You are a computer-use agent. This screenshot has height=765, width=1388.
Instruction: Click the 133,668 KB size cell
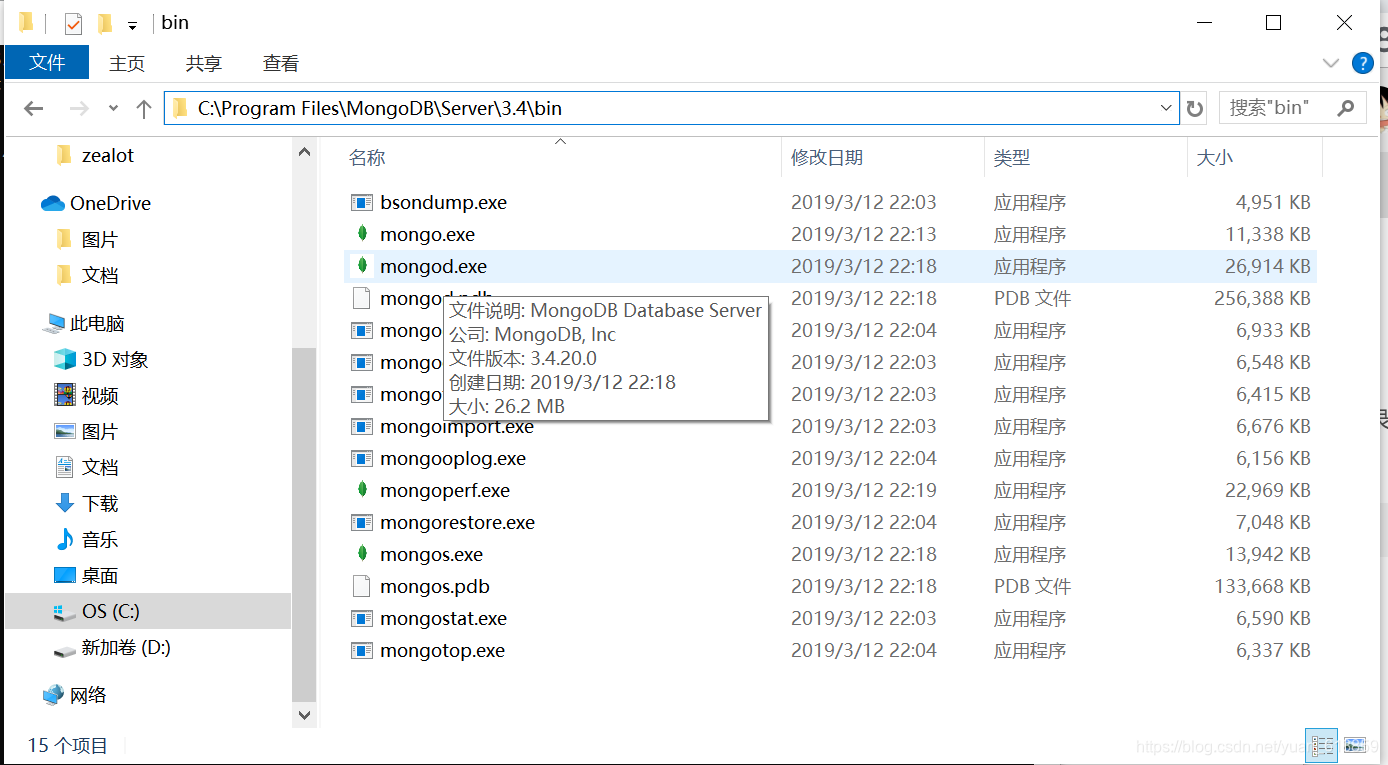1262,586
